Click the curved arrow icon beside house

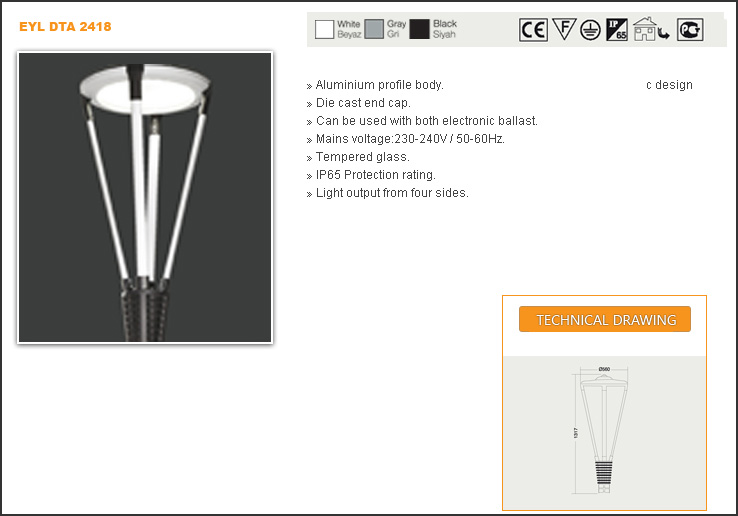coord(664,33)
